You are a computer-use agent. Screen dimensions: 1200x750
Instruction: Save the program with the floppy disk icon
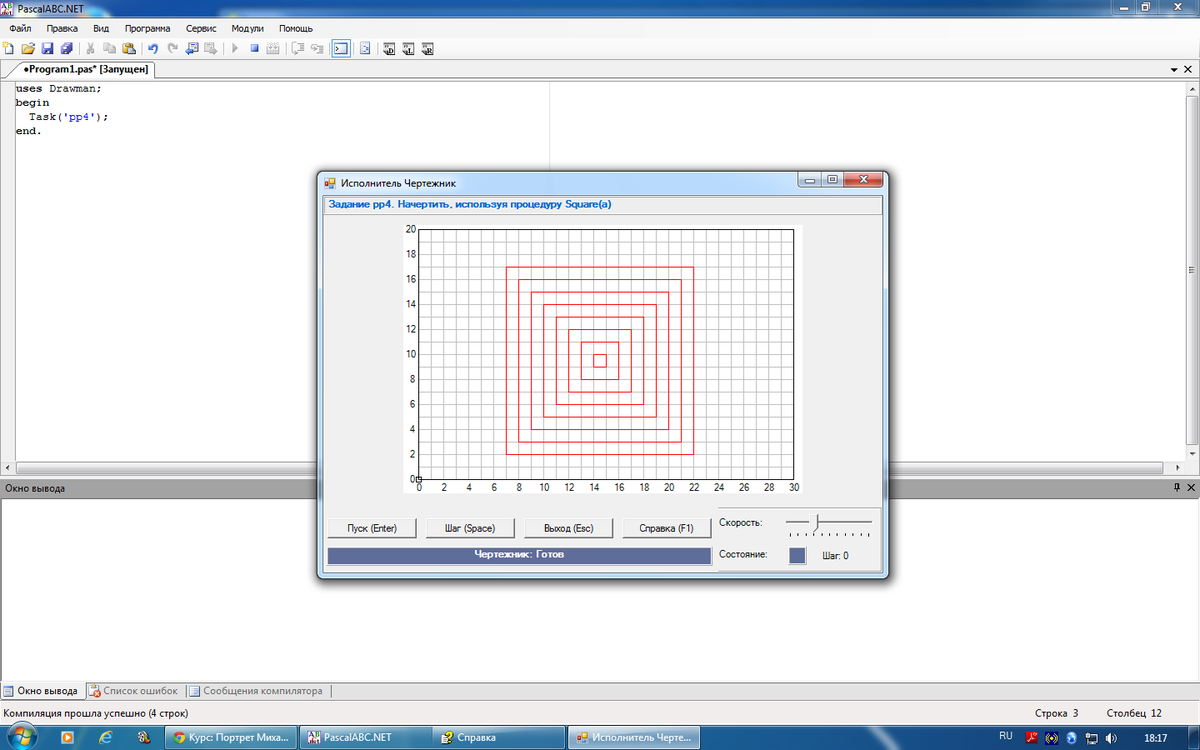coord(47,48)
